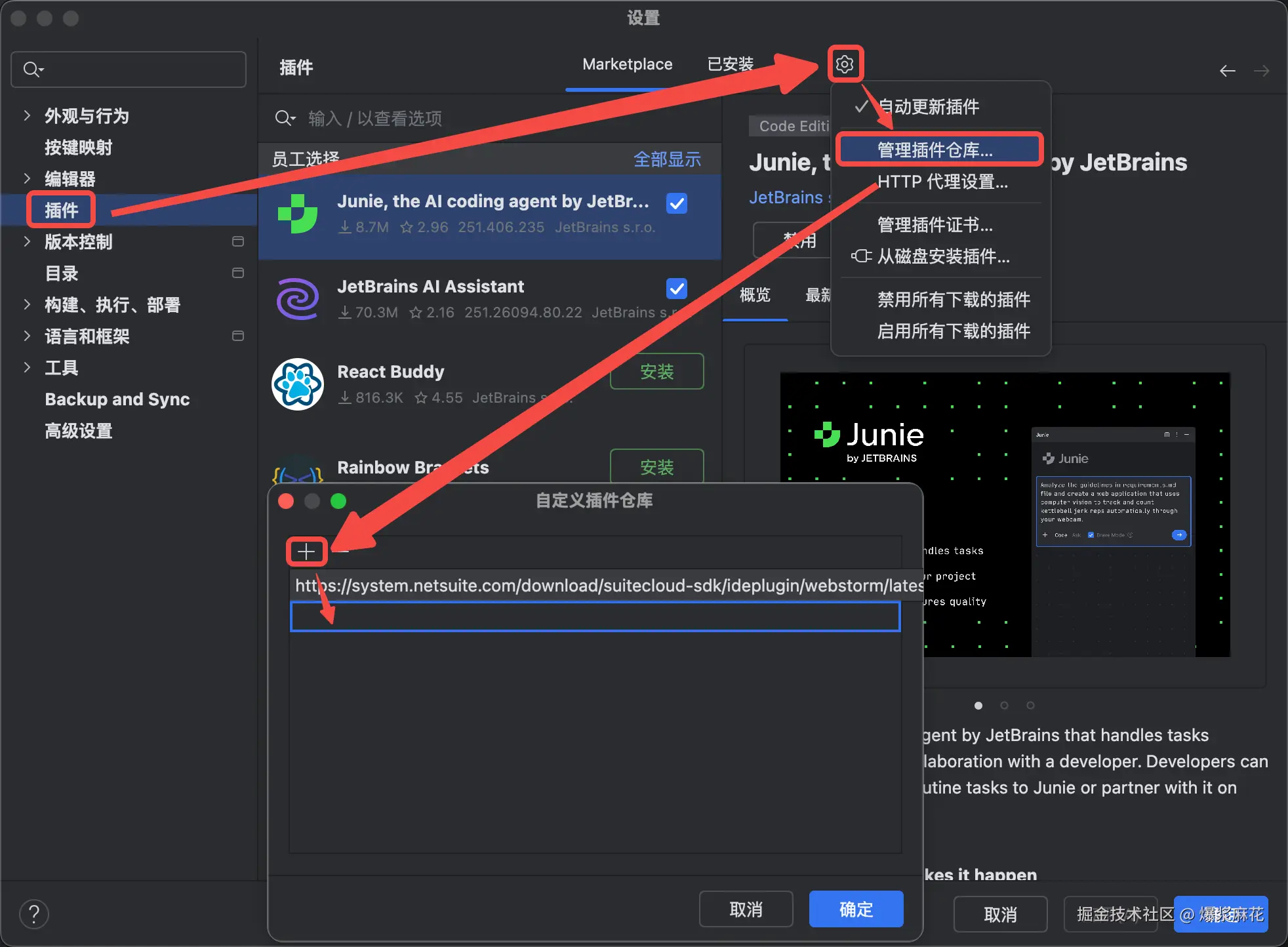The image size is (1288, 947).
Task: Click the plus icon to add repository
Action: (306, 552)
